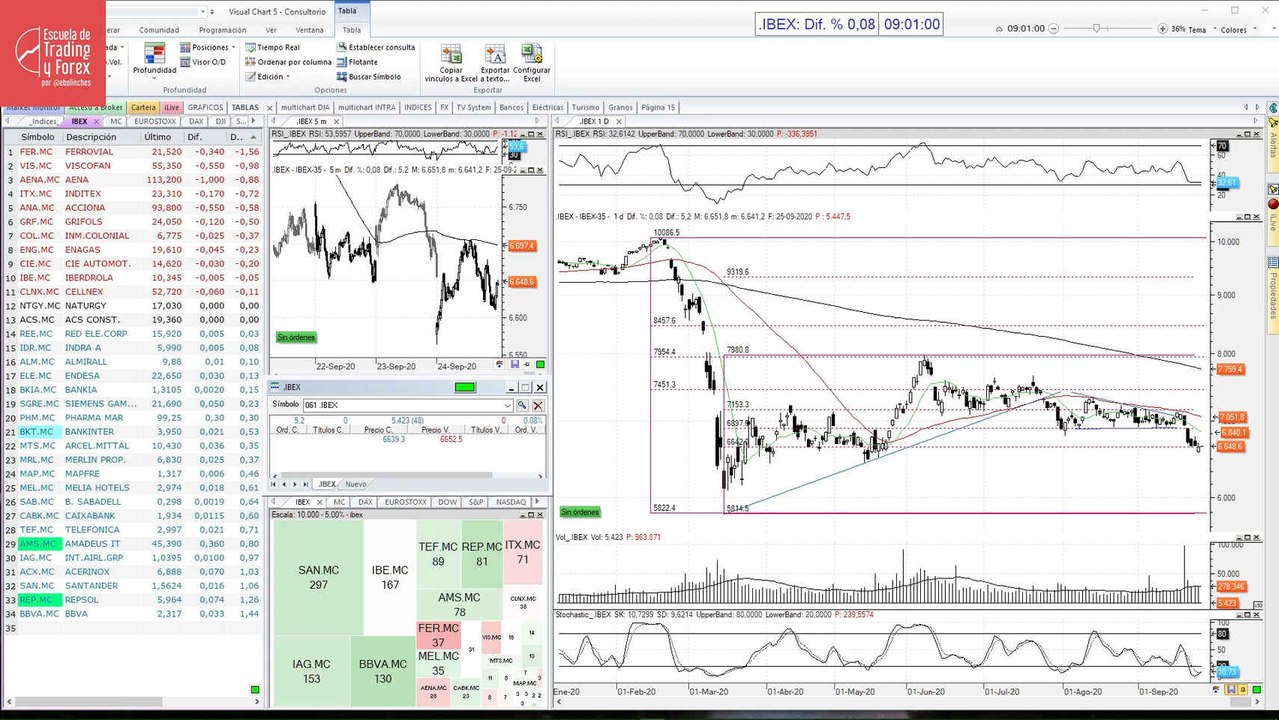The width and height of the screenshot is (1279, 720).
Task: Switch to Bancos tab
Action: [511, 107]
